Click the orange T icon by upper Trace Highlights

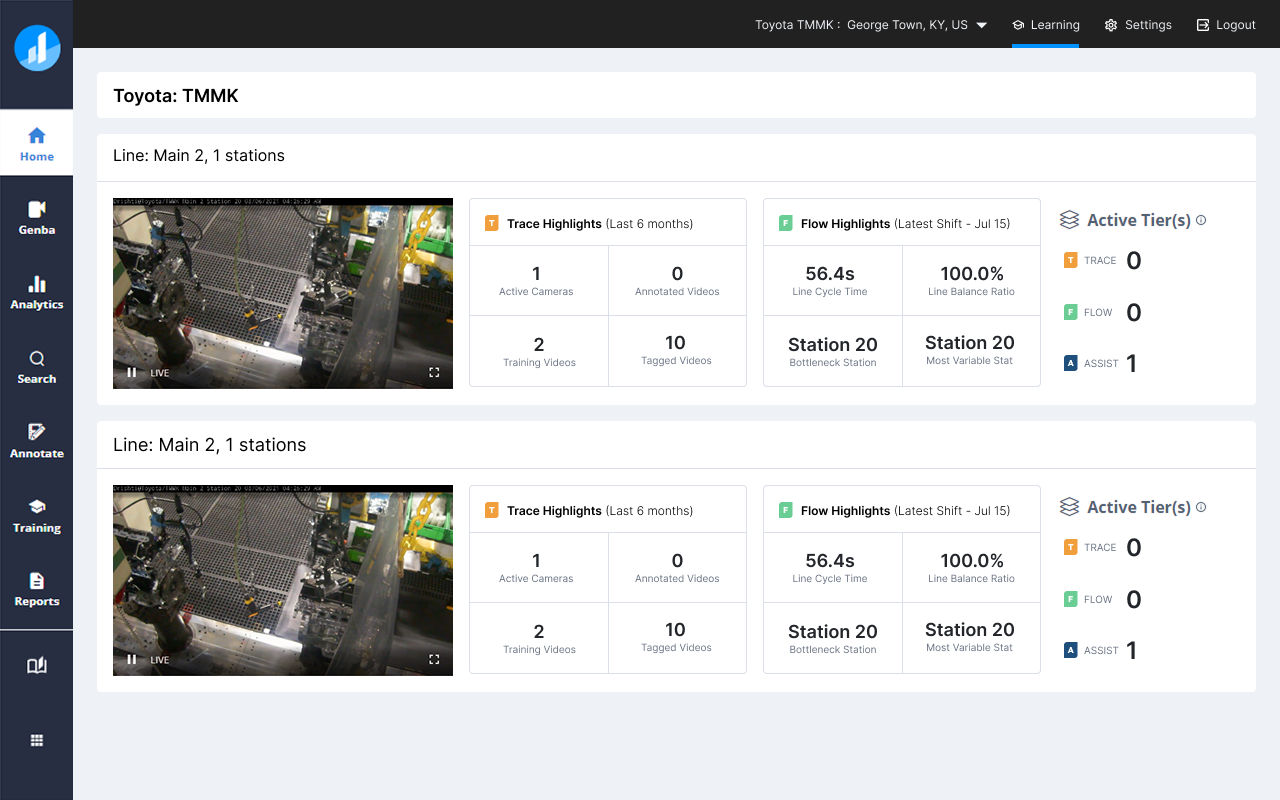pyautogui.click(x=492, y=224)
